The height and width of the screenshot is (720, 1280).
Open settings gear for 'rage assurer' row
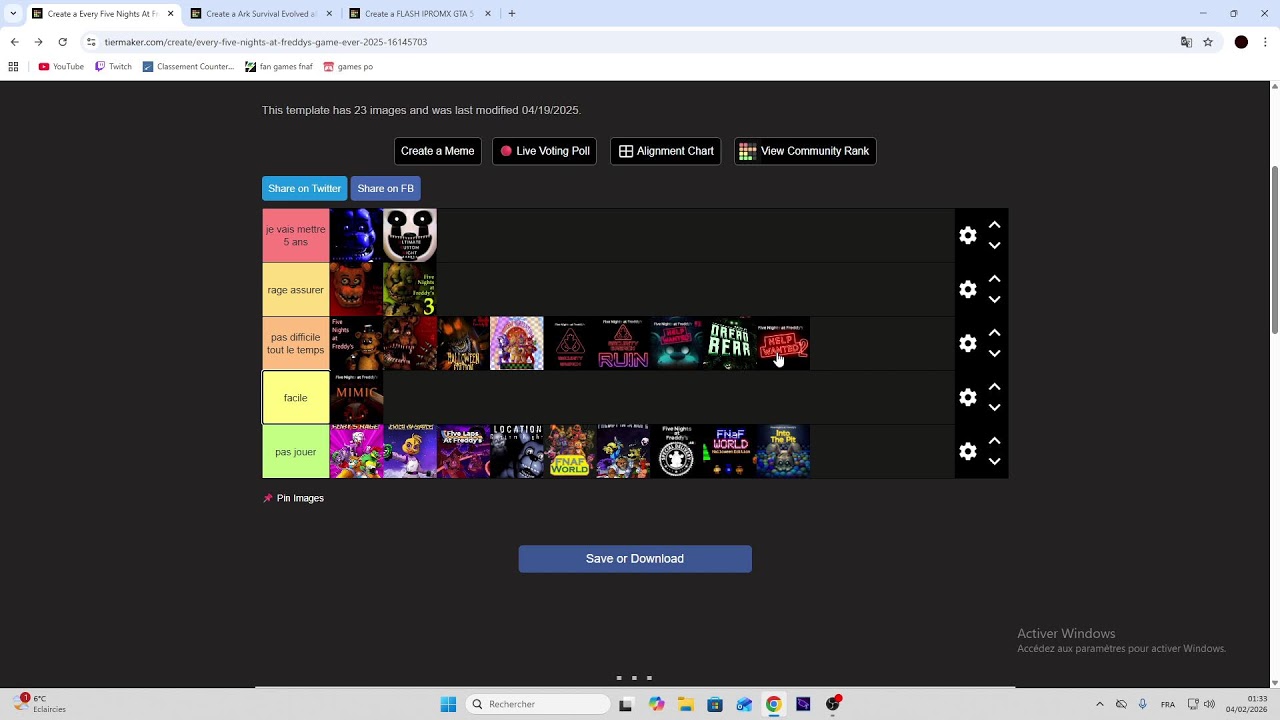pos(967,290)
